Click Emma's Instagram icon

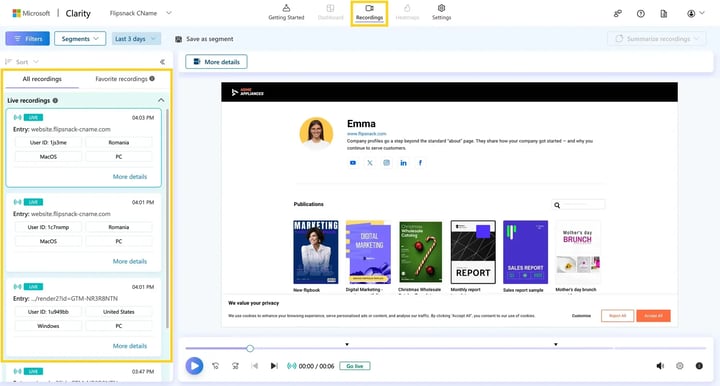coord(387,163)
